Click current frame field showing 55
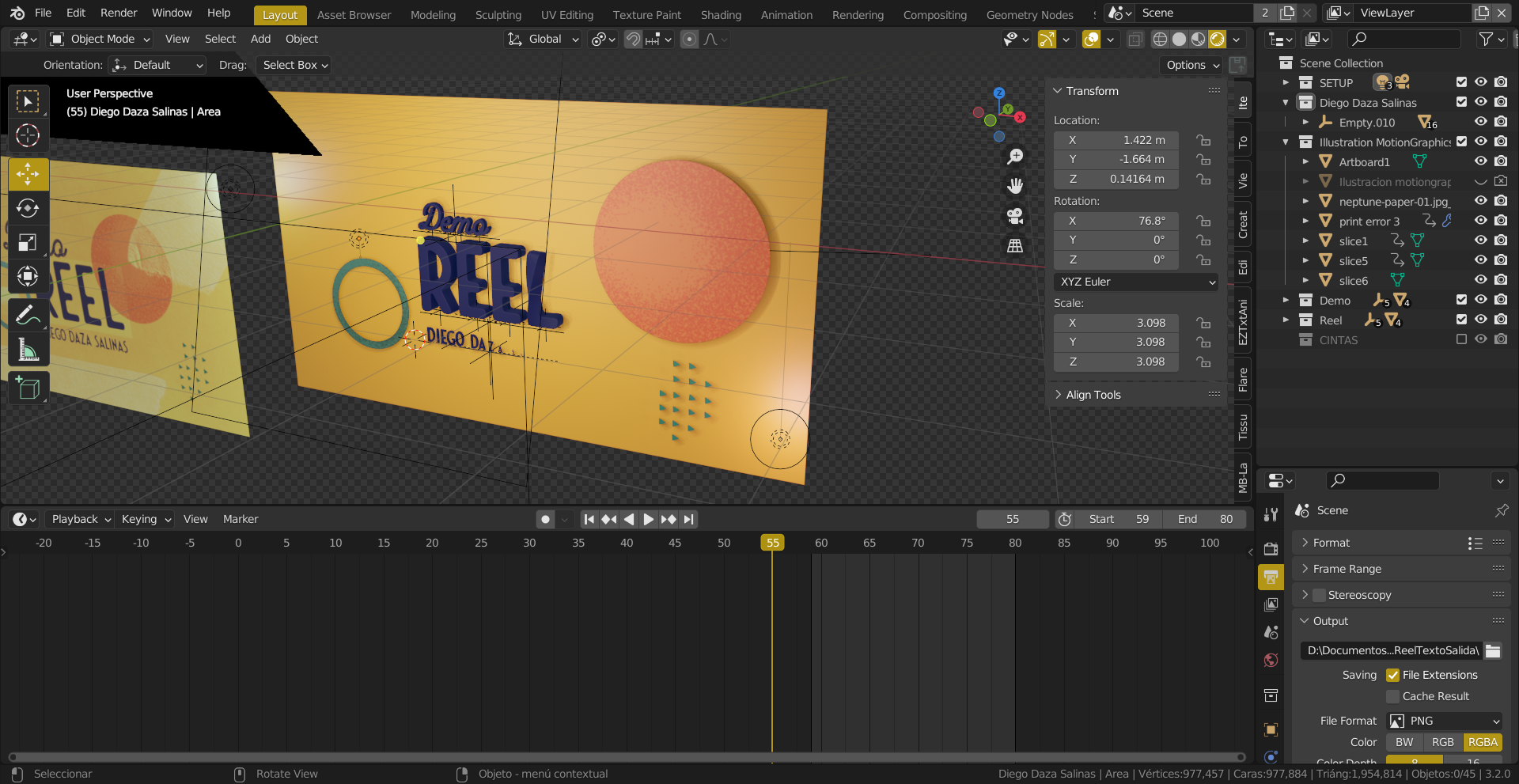 tap(1012, 519)
